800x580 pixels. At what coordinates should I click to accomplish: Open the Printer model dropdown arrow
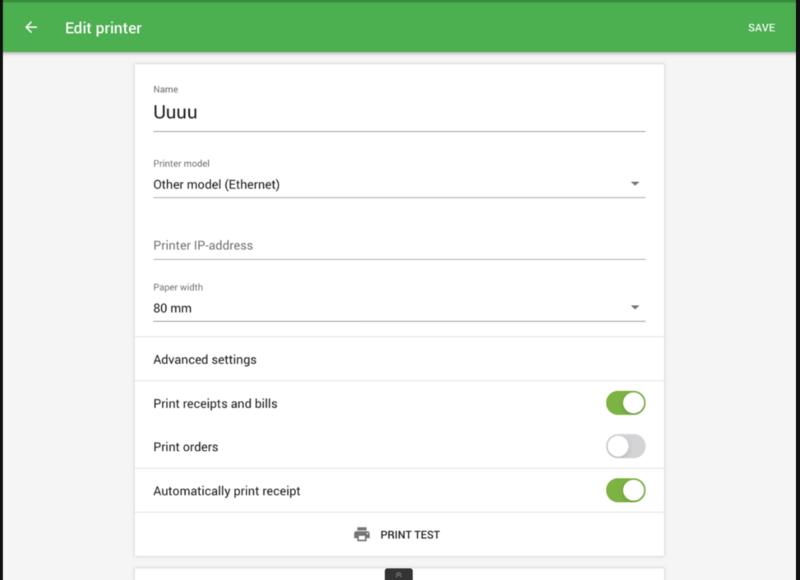pos(635,184)
